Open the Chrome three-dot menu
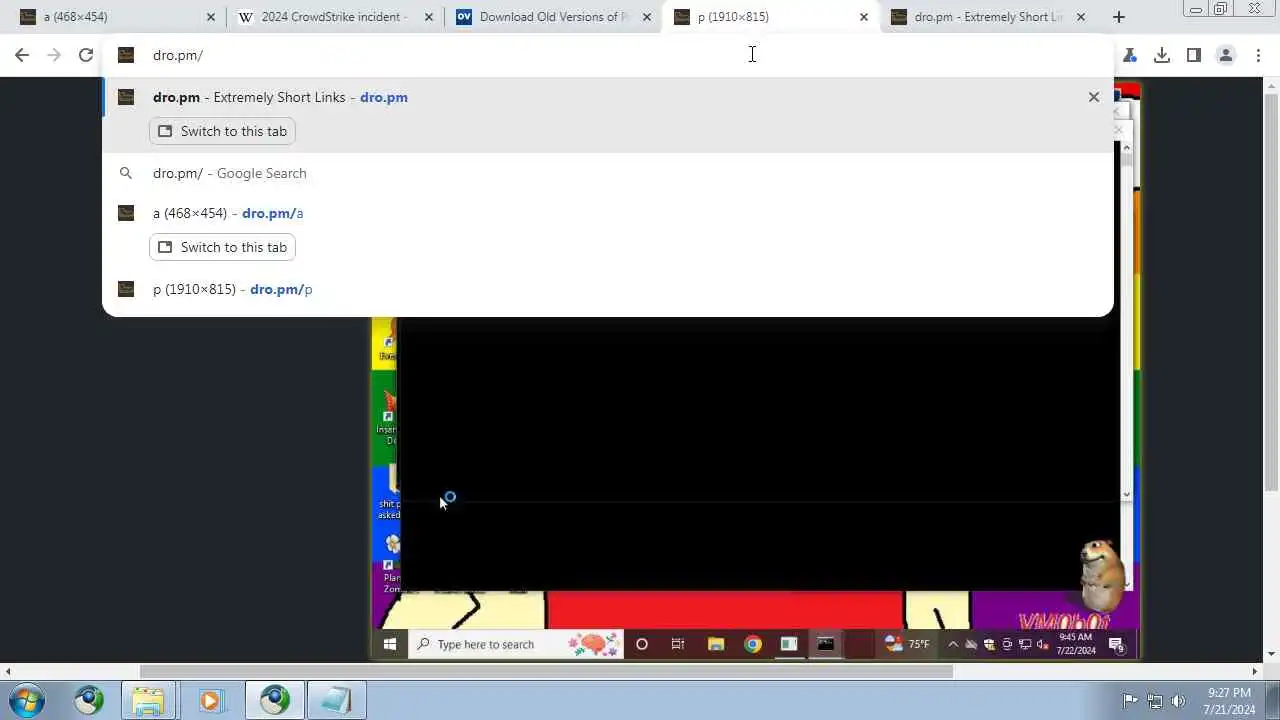 click(1258, 56)
